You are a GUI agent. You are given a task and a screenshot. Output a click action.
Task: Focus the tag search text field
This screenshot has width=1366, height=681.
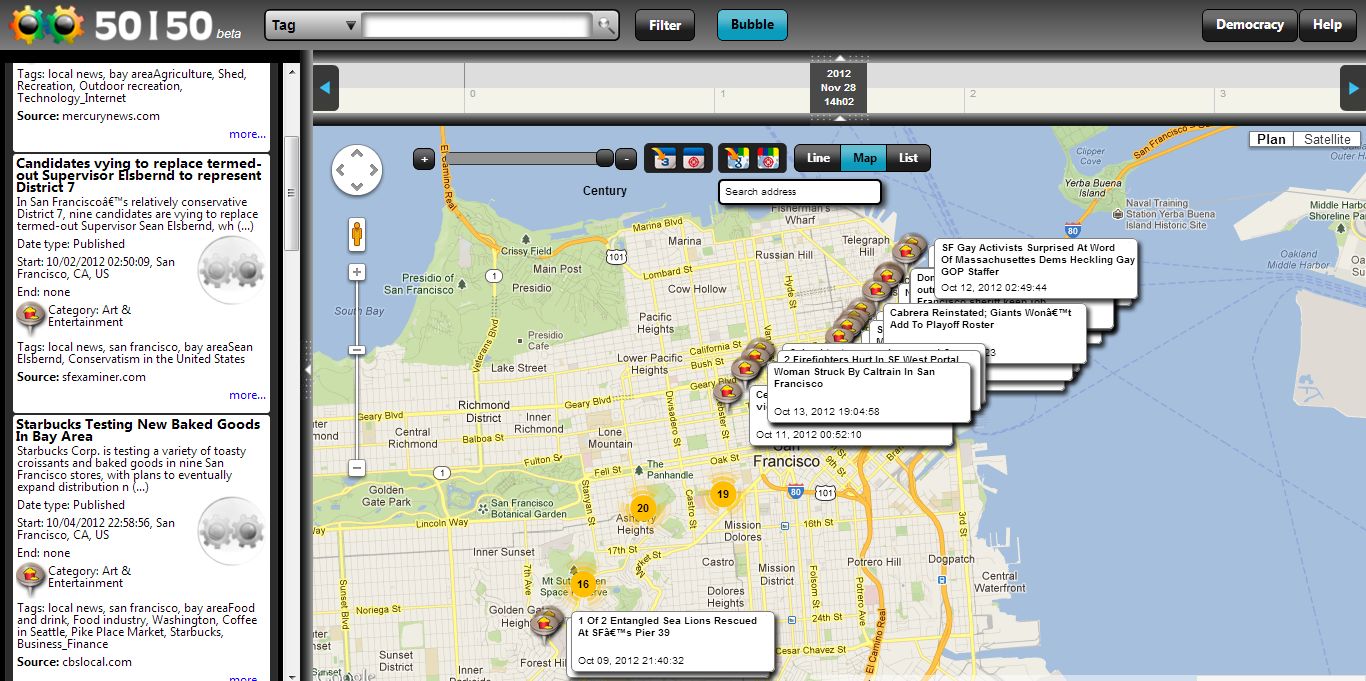478,25
